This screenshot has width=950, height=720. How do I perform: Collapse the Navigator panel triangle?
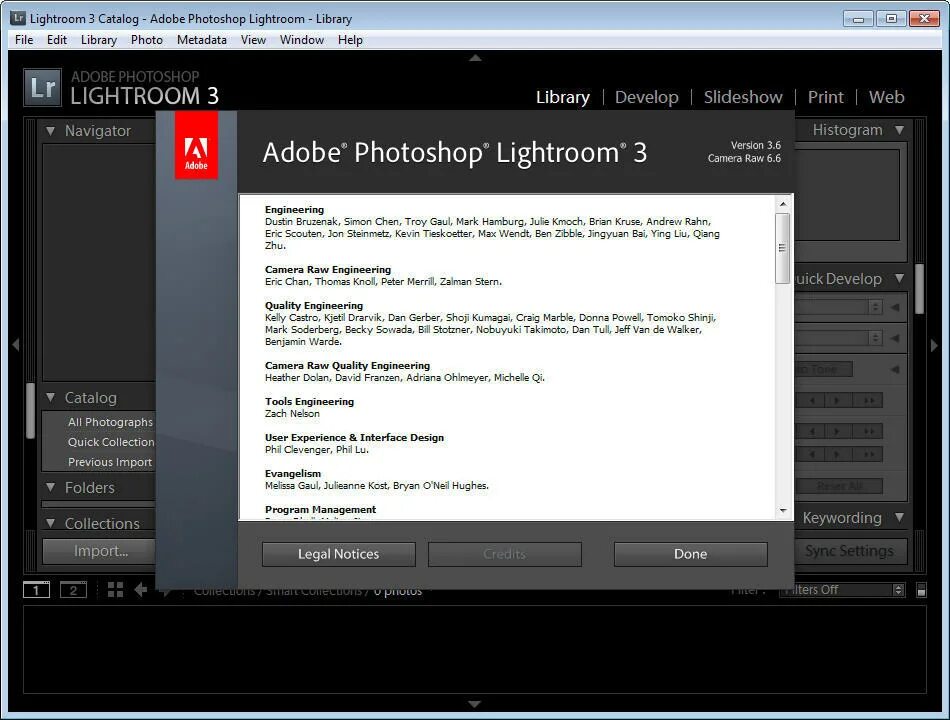point(50,130)
